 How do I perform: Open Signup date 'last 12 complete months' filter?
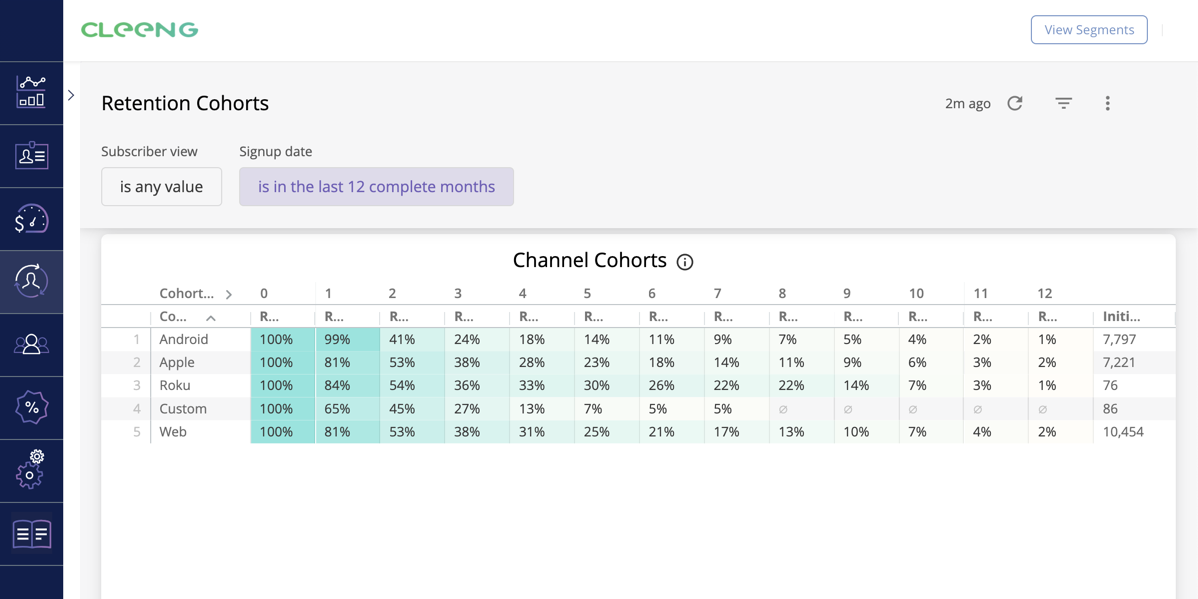click(376, 187)
